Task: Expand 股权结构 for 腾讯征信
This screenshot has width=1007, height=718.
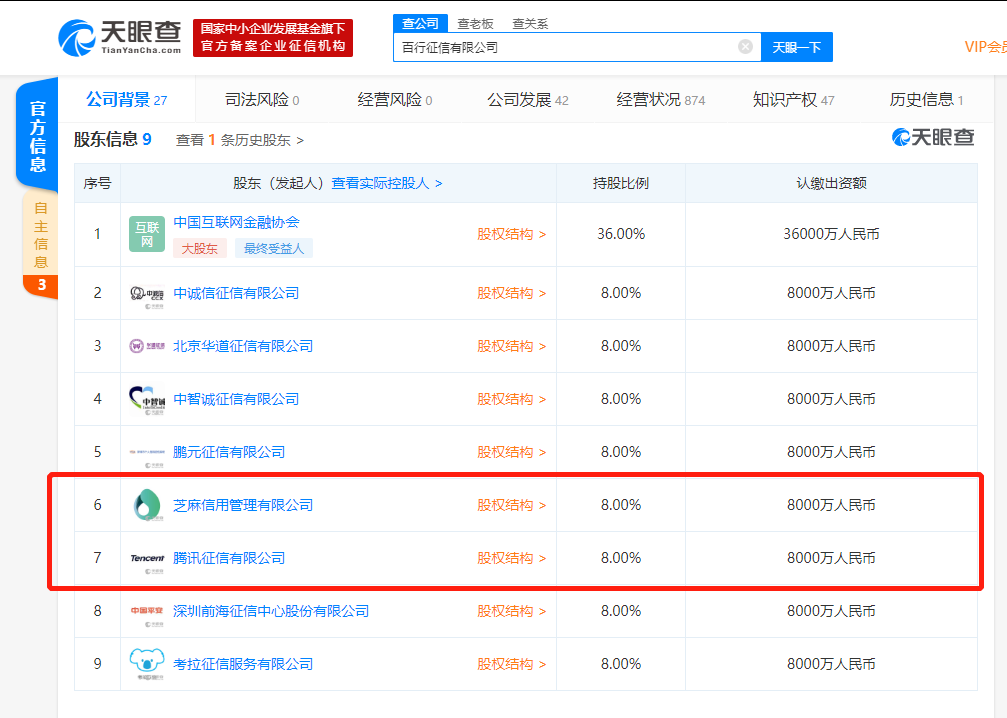Action: (x=511, y=558)
